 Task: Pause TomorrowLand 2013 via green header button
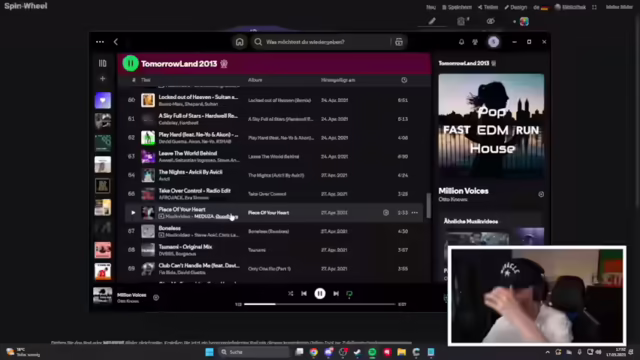pos(131,63)
